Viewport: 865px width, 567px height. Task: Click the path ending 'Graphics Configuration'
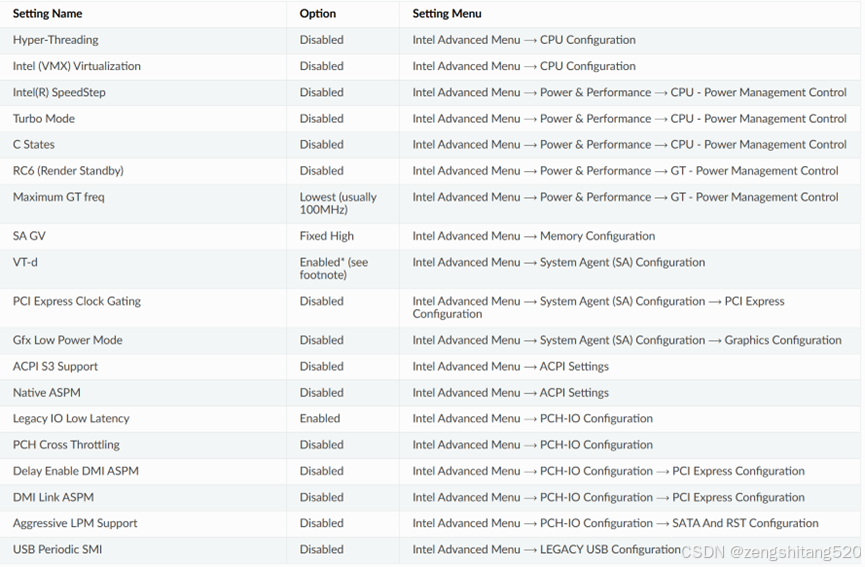(x=627, y=340)
